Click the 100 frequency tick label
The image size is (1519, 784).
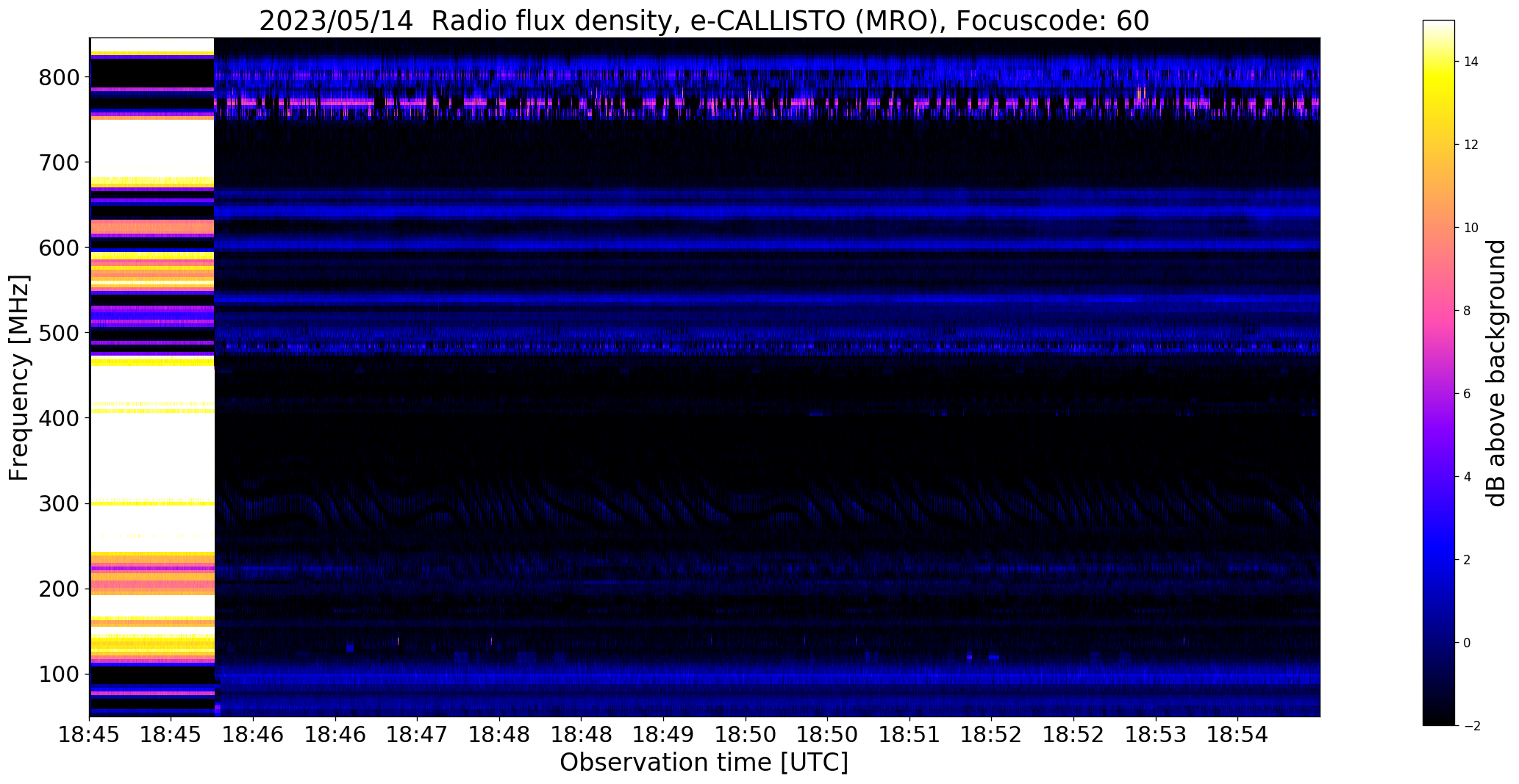click(x=59, y=674)
